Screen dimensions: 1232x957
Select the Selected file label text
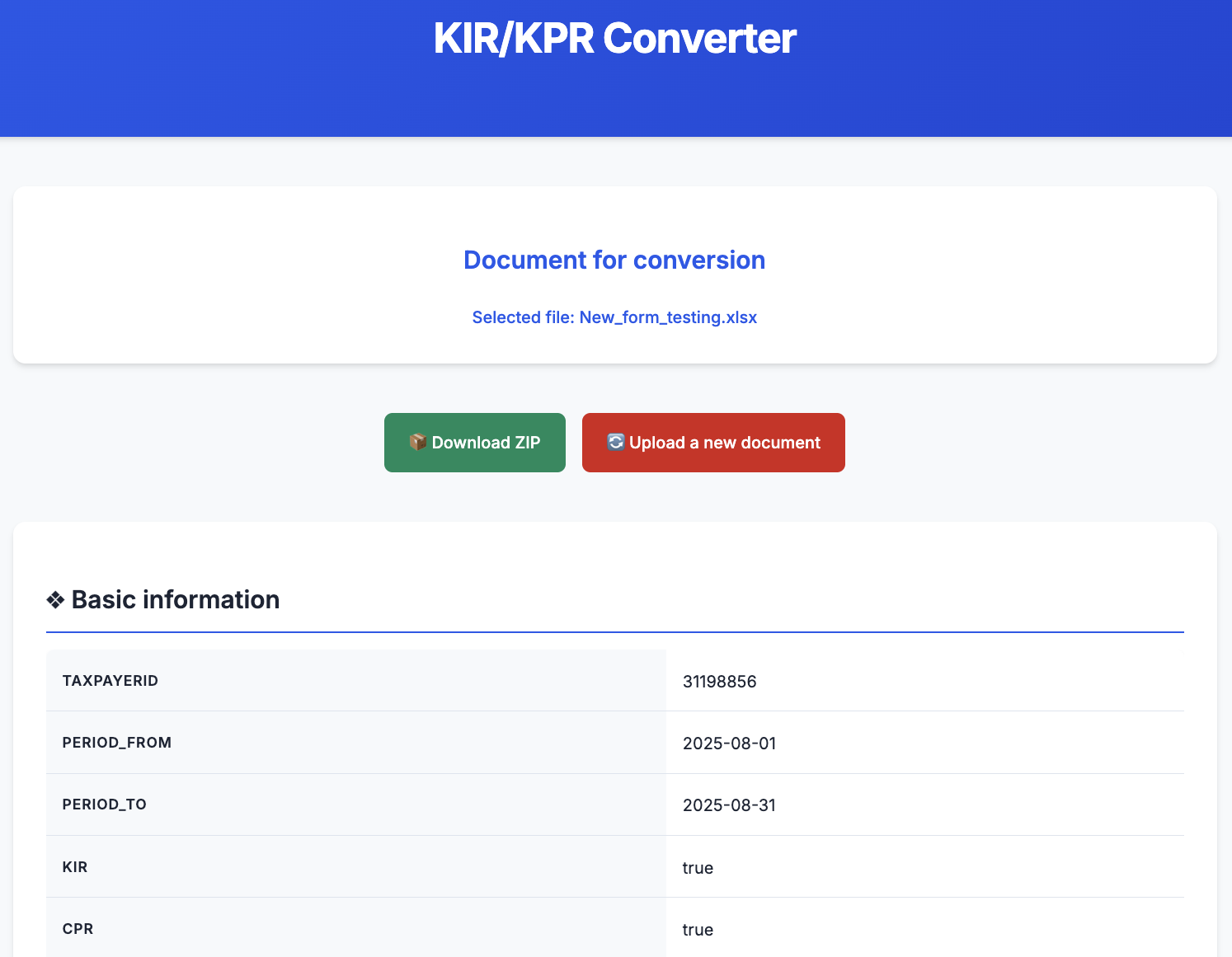pos(522,317)
